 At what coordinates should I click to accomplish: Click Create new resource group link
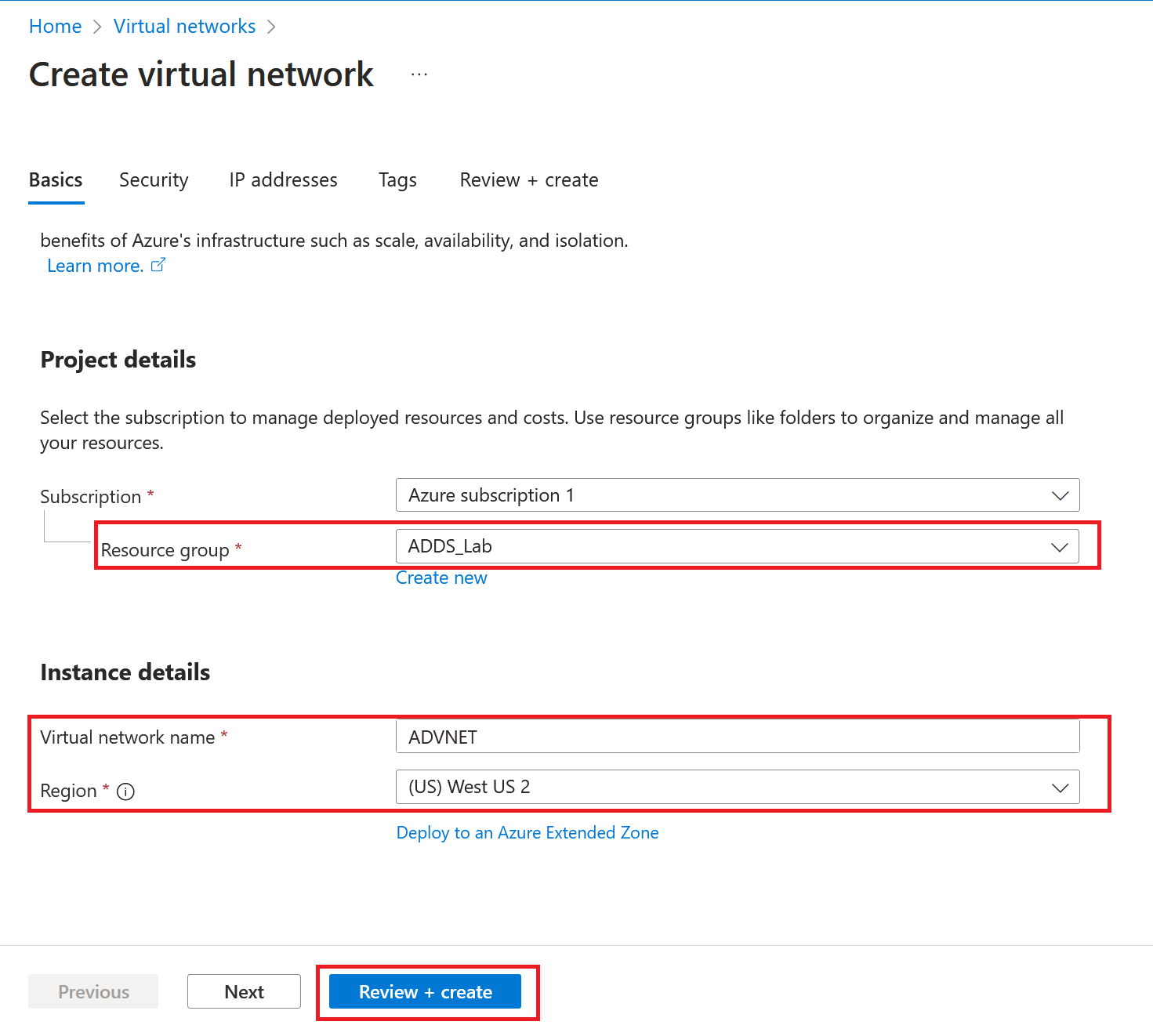(x=441, y=578)
